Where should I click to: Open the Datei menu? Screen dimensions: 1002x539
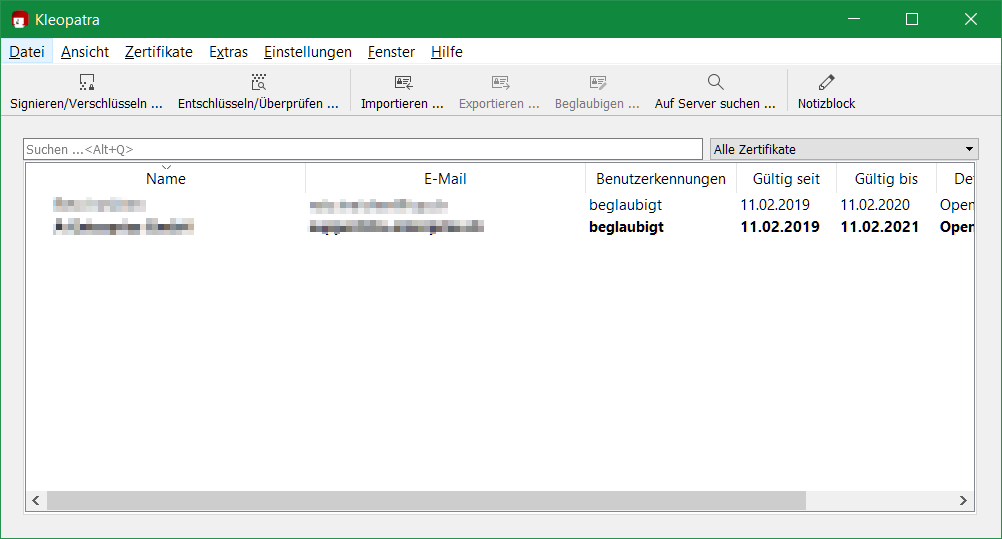[27, 52]
